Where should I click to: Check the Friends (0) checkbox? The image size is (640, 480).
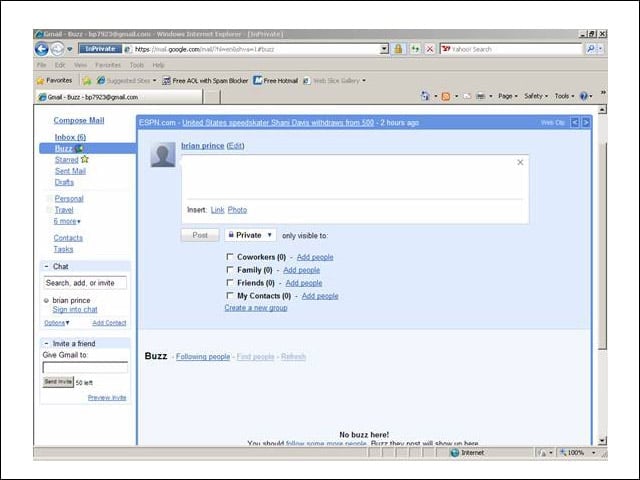[x=230, y=282]
